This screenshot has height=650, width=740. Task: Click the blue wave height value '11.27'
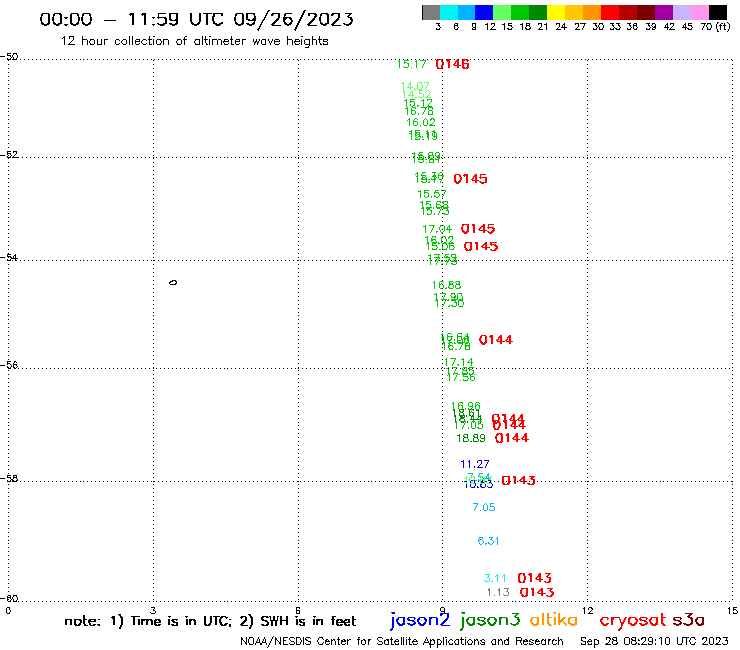point(475,464)
